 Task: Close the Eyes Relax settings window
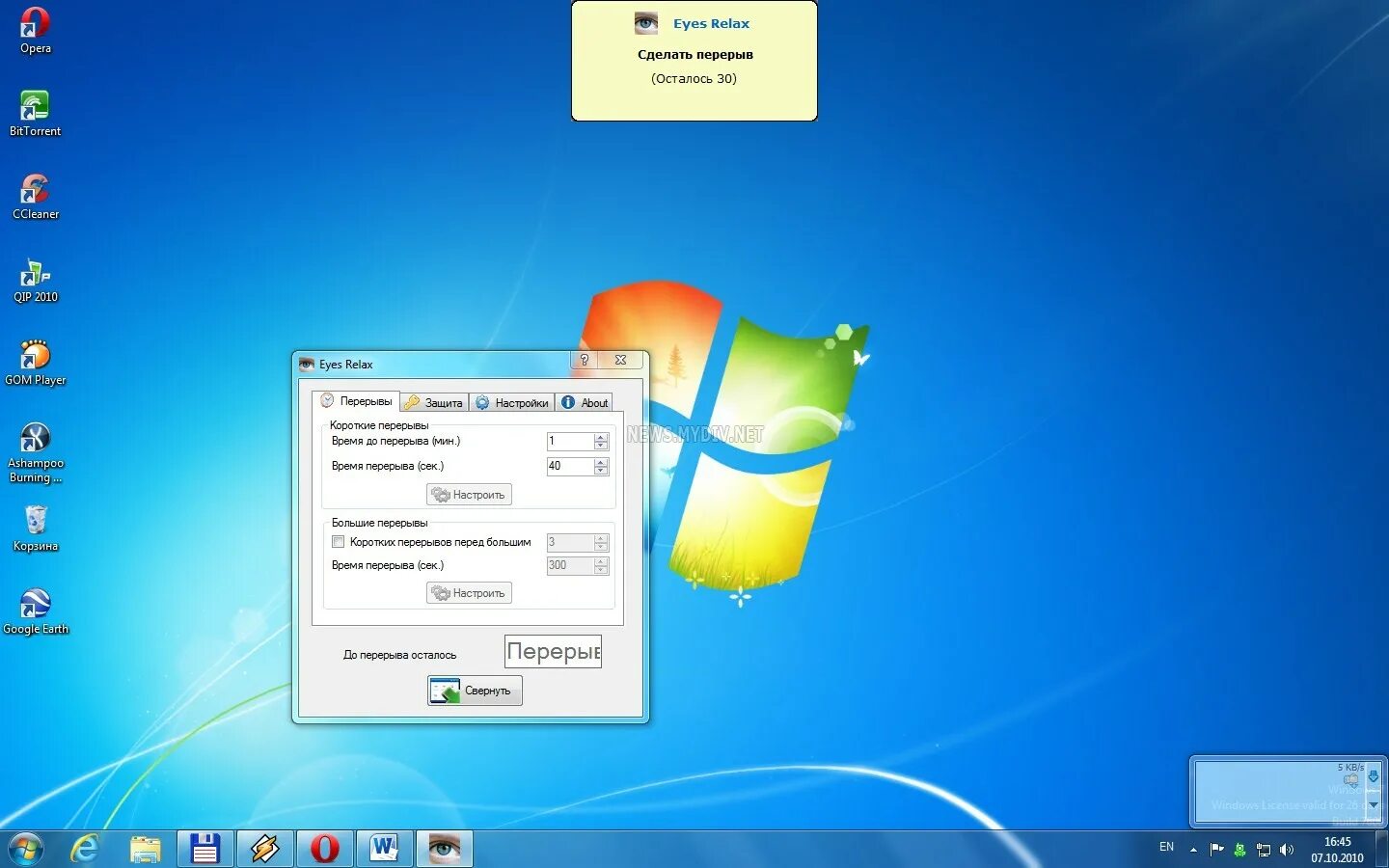tap(620, 360)
